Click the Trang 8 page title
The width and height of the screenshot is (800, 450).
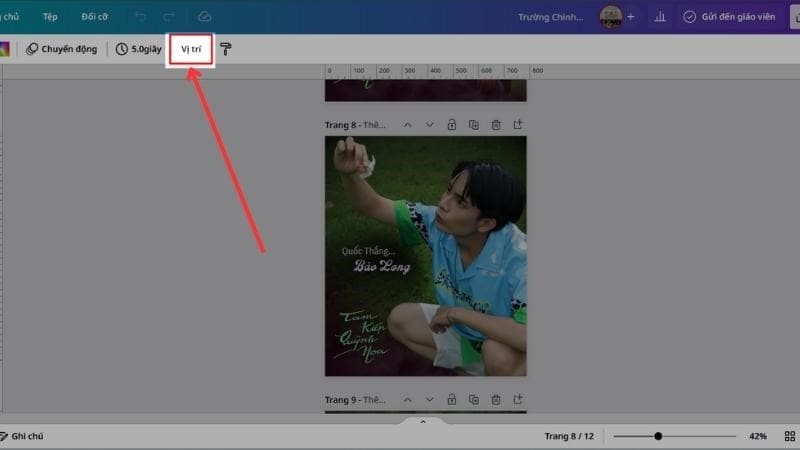tap(355, 125)
